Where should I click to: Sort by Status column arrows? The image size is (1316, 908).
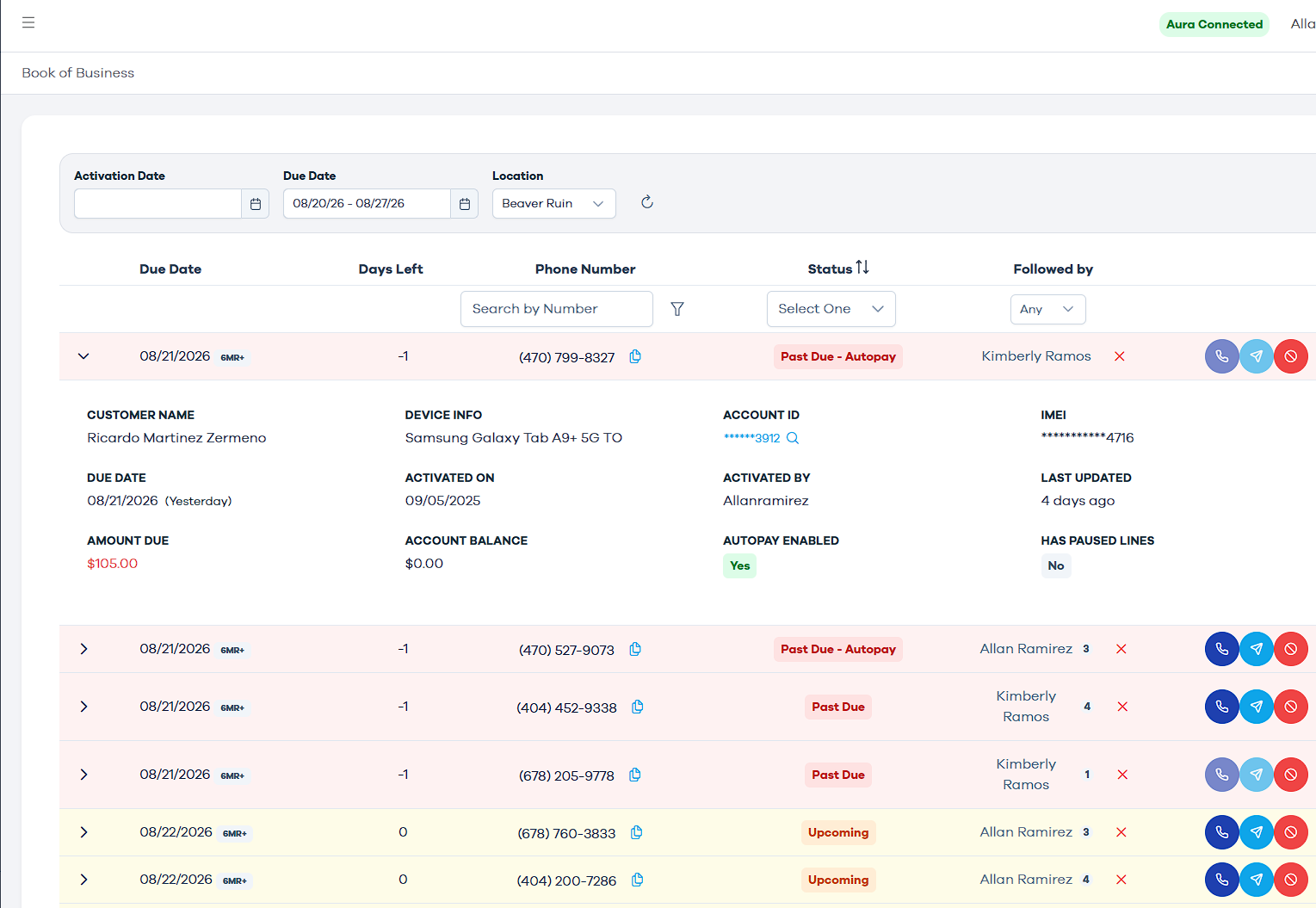[862, 268]
